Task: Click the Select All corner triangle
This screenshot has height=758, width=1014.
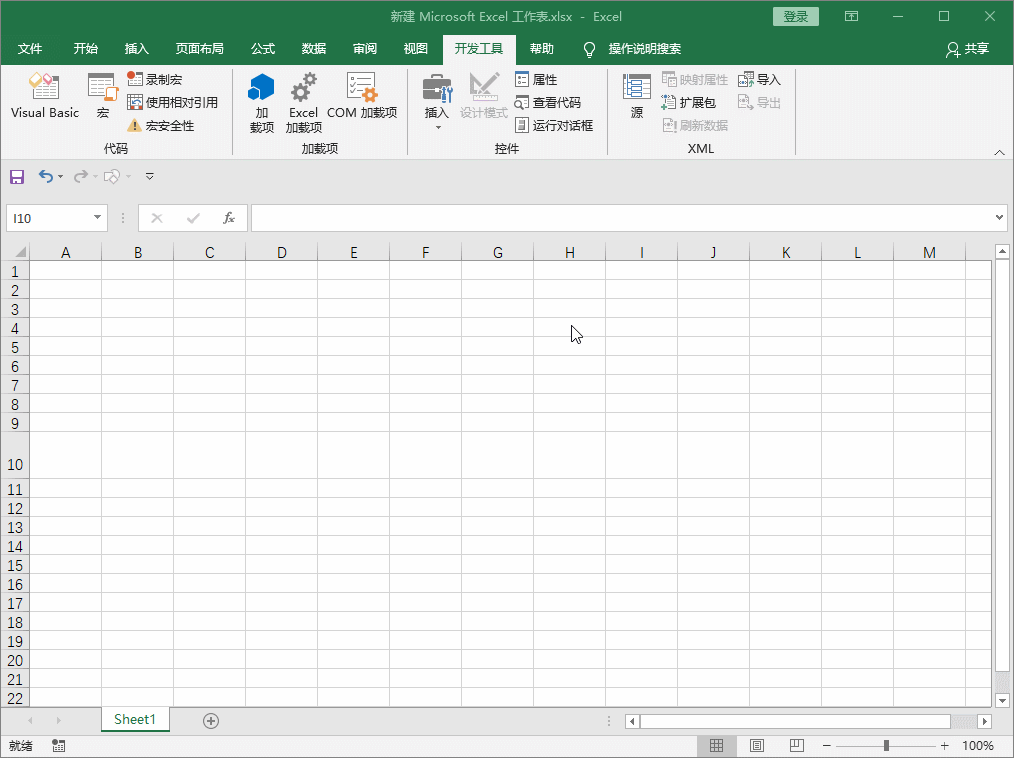Action: pos(20,252)
